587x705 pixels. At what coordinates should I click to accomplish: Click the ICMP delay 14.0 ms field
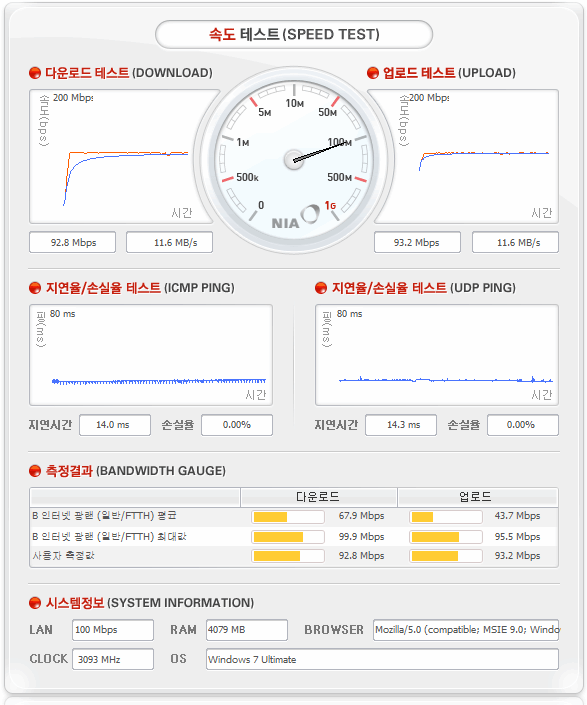tap(115, 425)
